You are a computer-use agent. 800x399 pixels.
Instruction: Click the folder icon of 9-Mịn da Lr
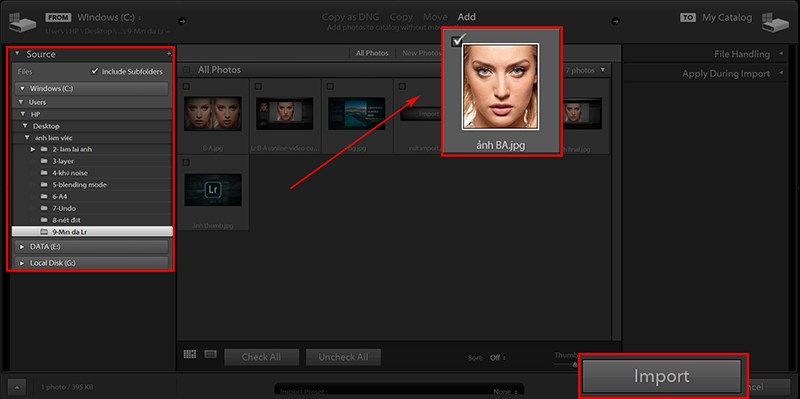coord(44,232)
